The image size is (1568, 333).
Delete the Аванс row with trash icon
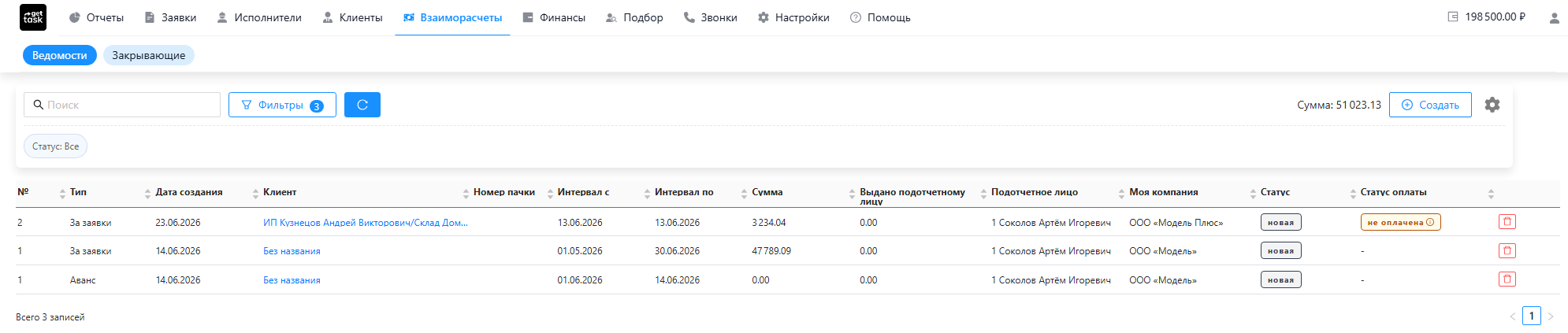pyautogui.click(x=1507, y=279)
